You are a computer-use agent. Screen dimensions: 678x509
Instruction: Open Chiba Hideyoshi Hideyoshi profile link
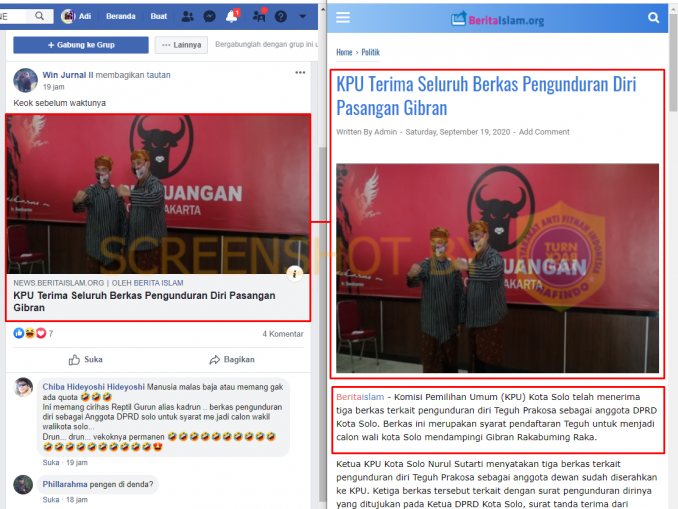(x=93, y=387)
